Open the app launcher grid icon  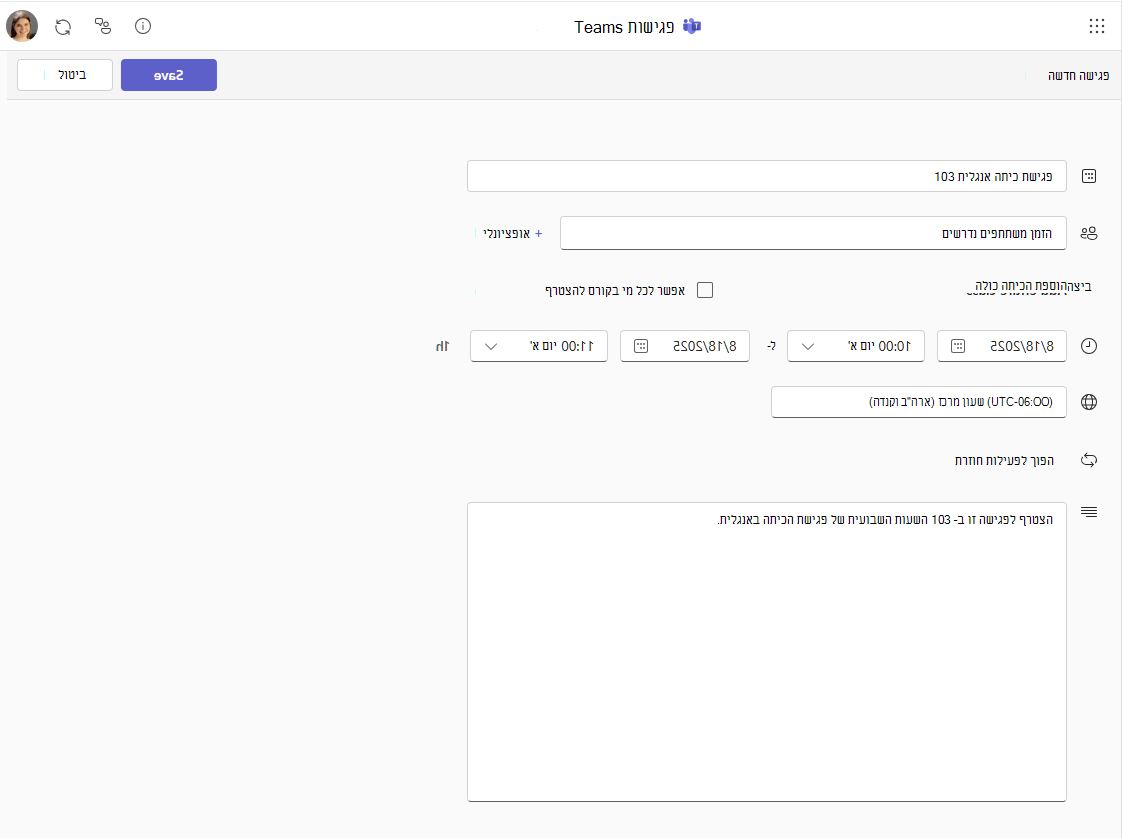click(1096, 26)
